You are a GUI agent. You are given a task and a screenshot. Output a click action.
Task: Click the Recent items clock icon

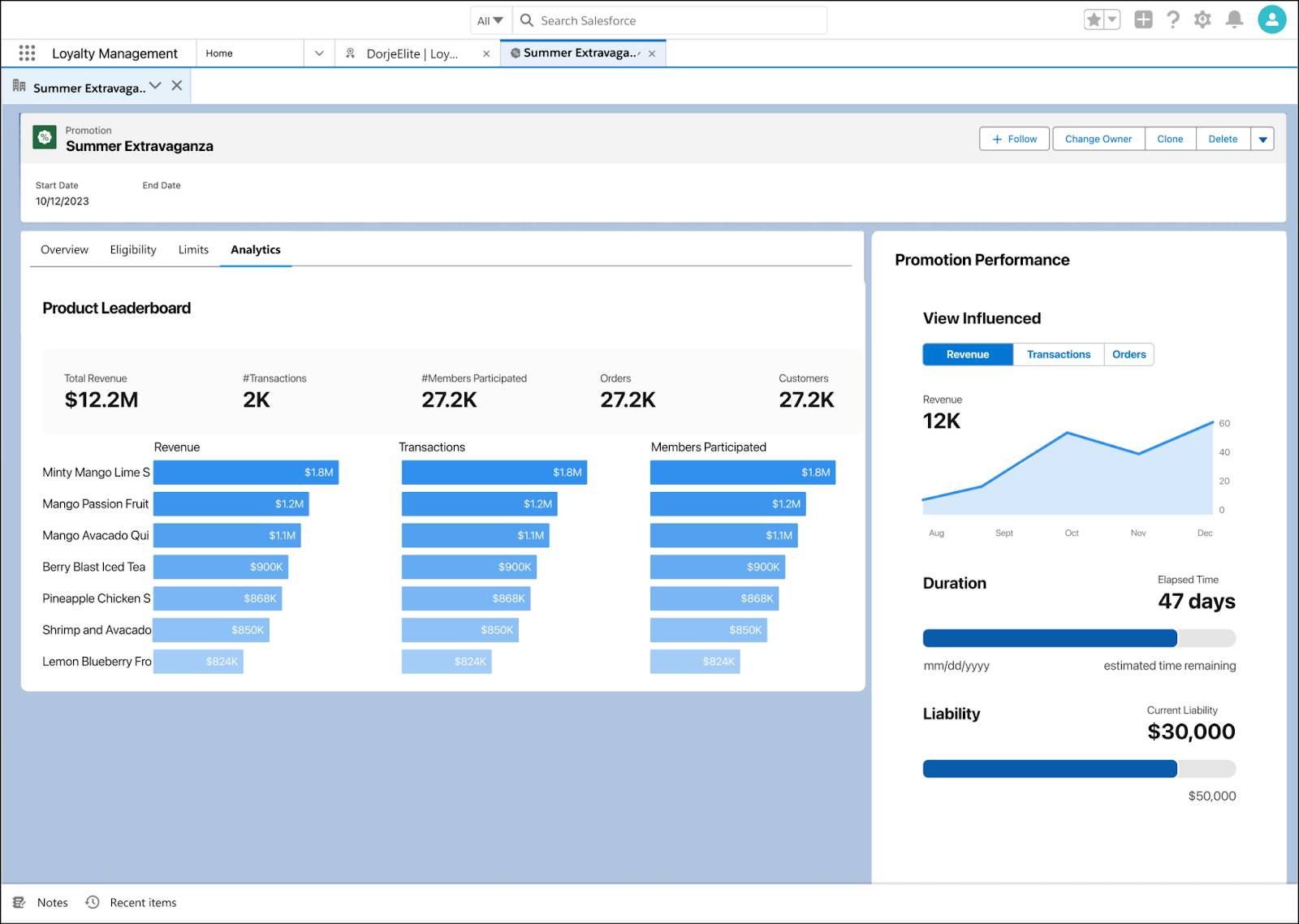click(x=93, y=902)
